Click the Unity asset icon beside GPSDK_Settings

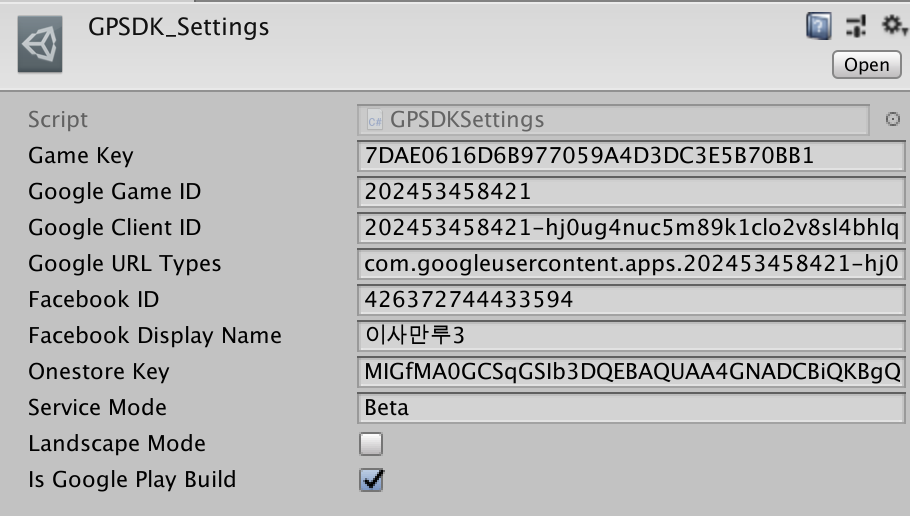coord(40,44)
